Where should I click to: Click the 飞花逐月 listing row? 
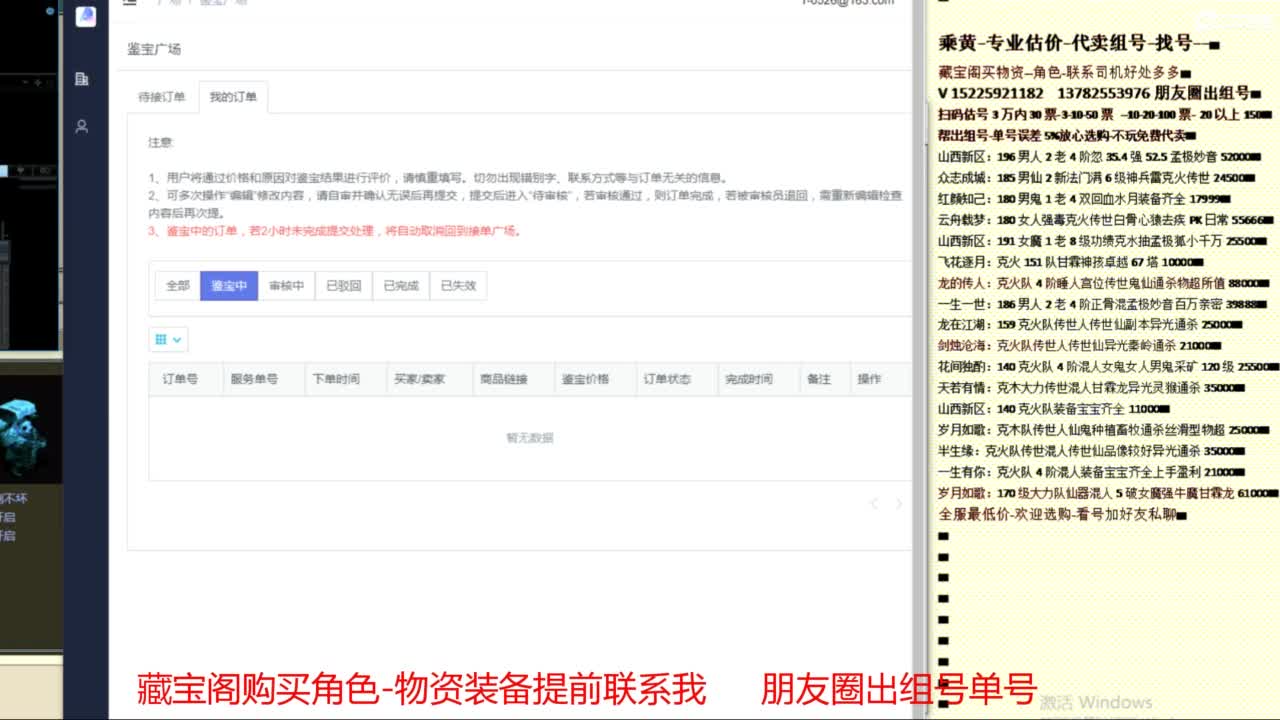coord(1069,261)
